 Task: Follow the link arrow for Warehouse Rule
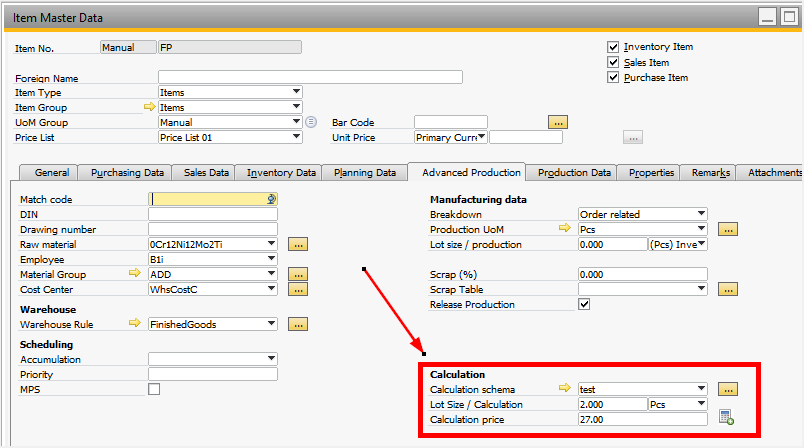click(136, 324)
